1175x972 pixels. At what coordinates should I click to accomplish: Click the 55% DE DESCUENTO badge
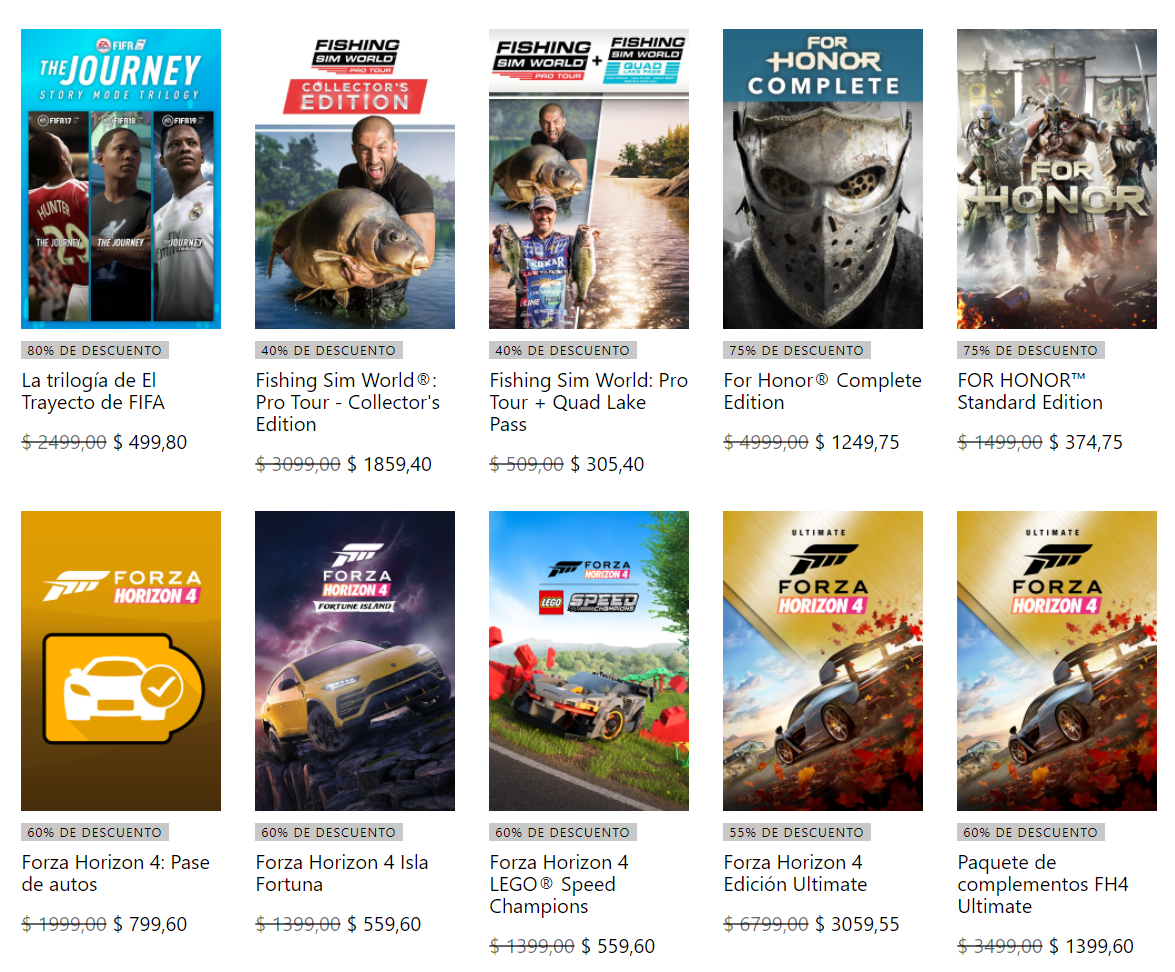tap(796, 832)
